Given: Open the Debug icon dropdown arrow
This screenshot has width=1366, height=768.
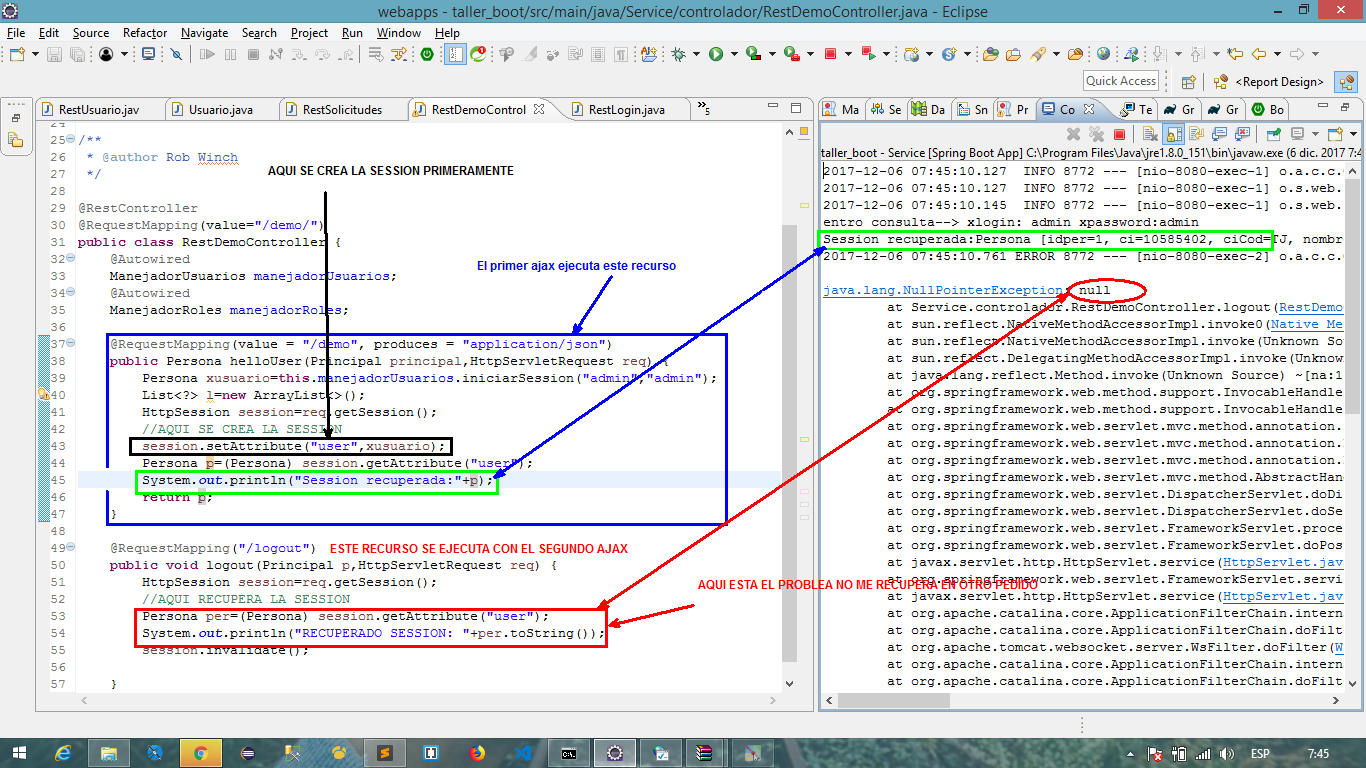Looking at the screenshot, I should [696, 54].
